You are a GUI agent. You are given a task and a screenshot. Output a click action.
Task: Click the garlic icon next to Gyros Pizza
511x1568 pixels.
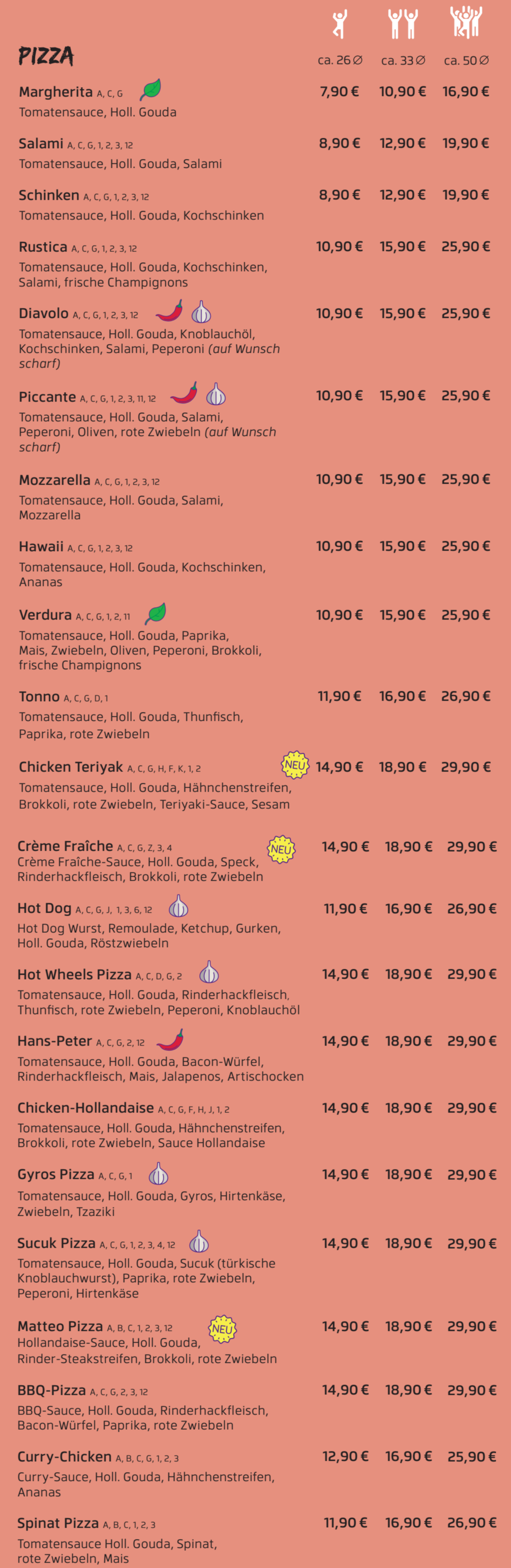pyautogui.click(x=158, y=1173)
